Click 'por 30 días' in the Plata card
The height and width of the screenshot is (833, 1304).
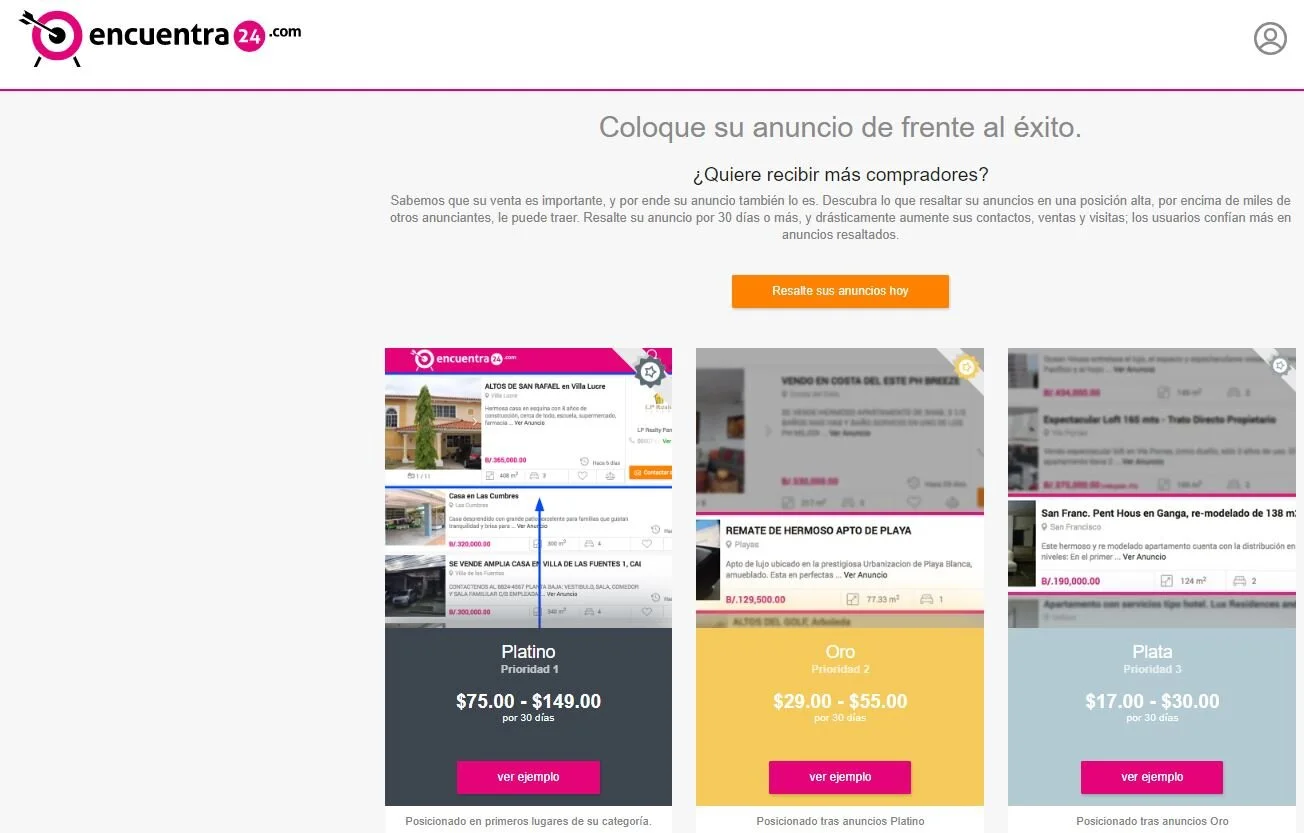click(1152, 718)
